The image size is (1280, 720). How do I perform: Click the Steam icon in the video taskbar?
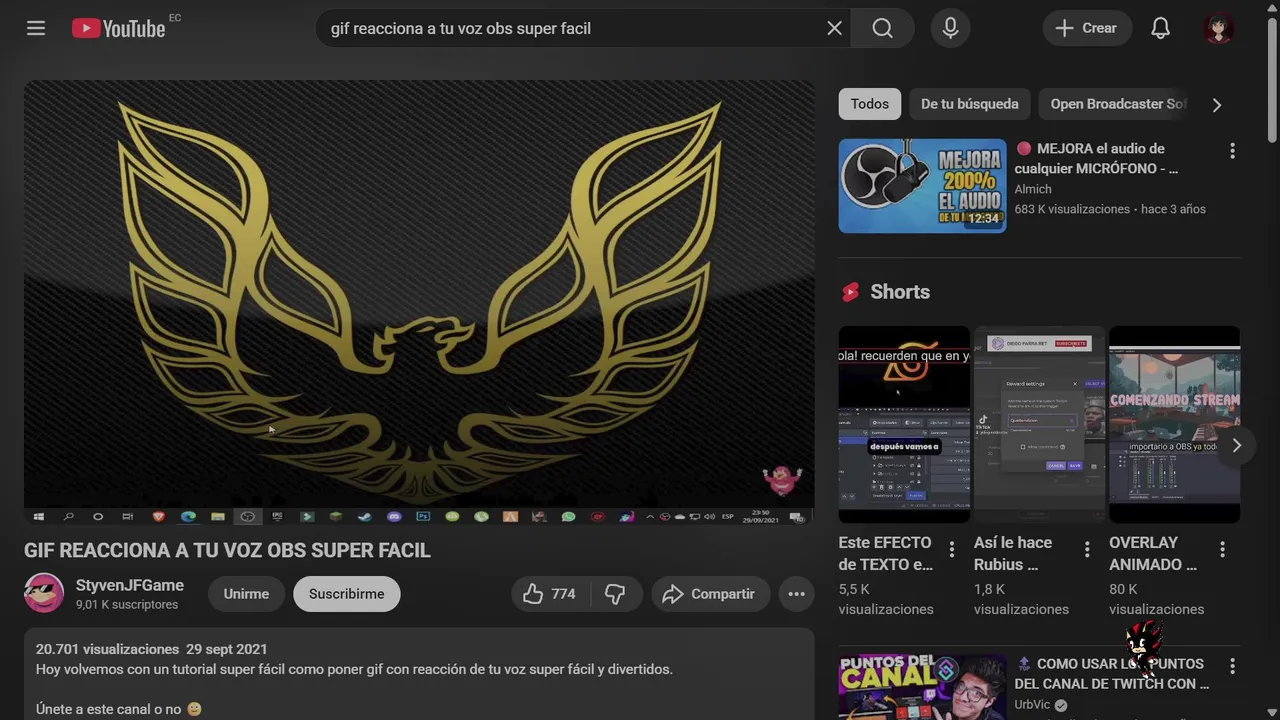click(365, 517)
